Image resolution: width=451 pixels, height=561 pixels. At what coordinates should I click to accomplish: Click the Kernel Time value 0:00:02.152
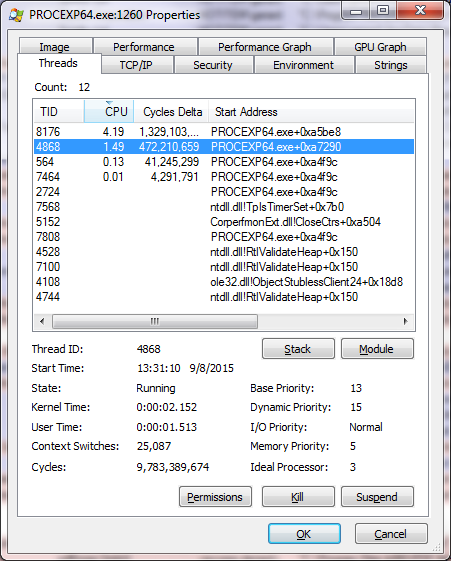coord(167,407)
